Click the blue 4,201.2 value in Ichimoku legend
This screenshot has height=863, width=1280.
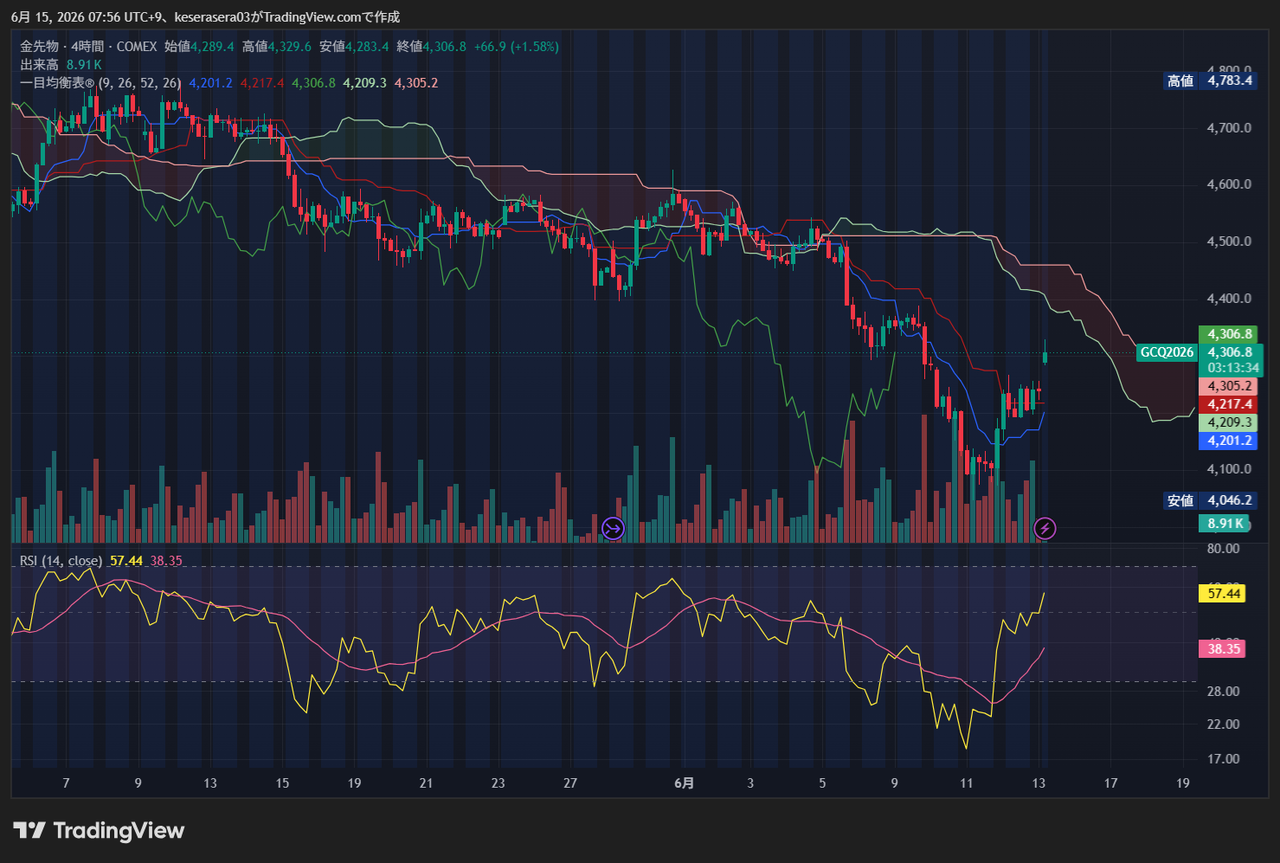[210, 83]
